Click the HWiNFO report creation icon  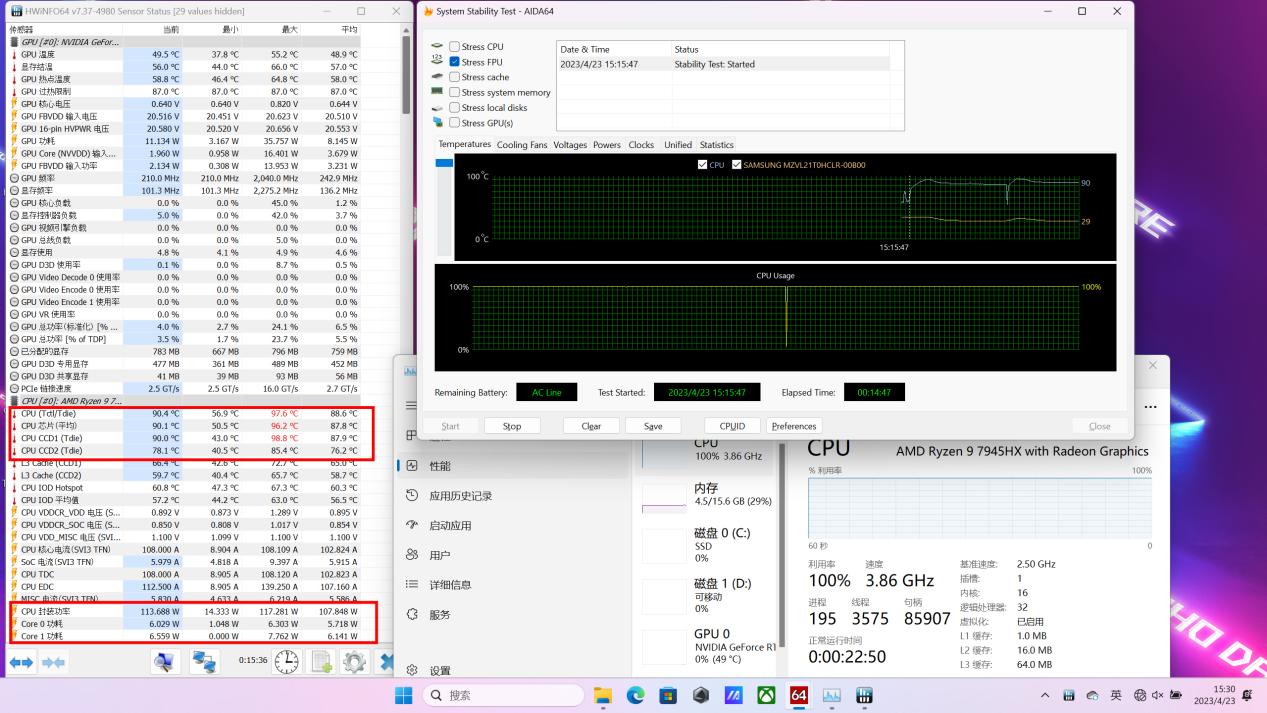(x=321, y=661)
